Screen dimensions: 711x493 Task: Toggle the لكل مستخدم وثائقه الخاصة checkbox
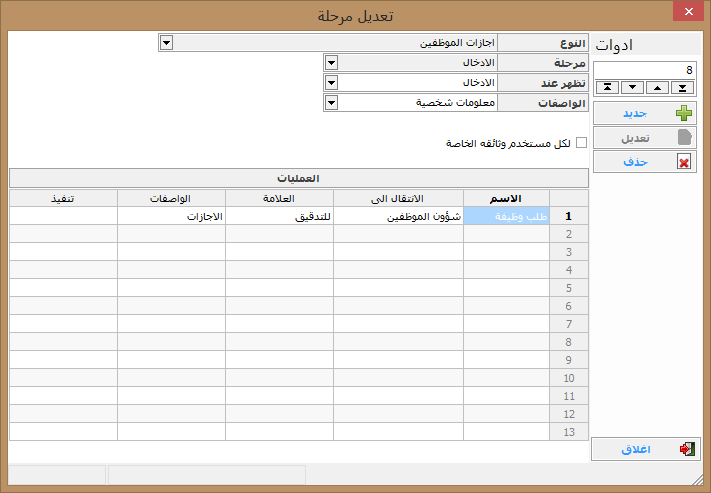[582, 143]
